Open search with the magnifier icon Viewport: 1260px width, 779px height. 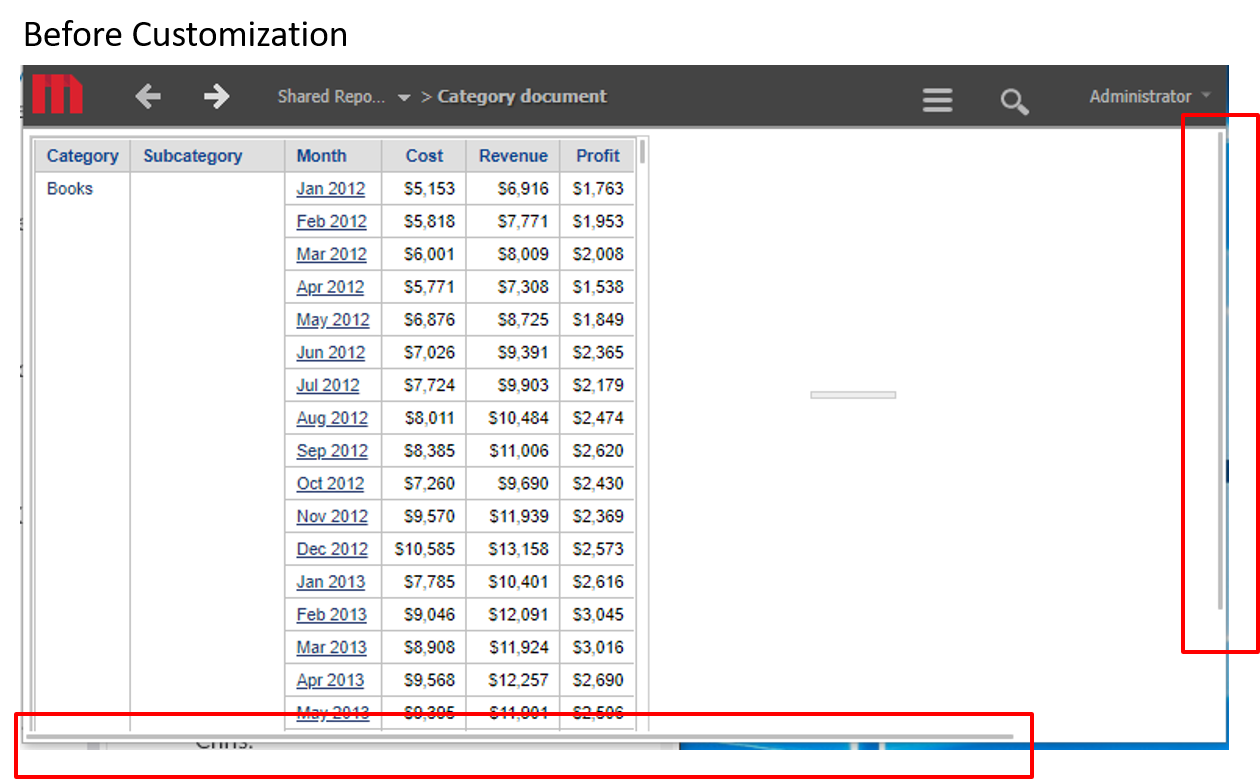pyautogui.click(x=1013, y=101)
